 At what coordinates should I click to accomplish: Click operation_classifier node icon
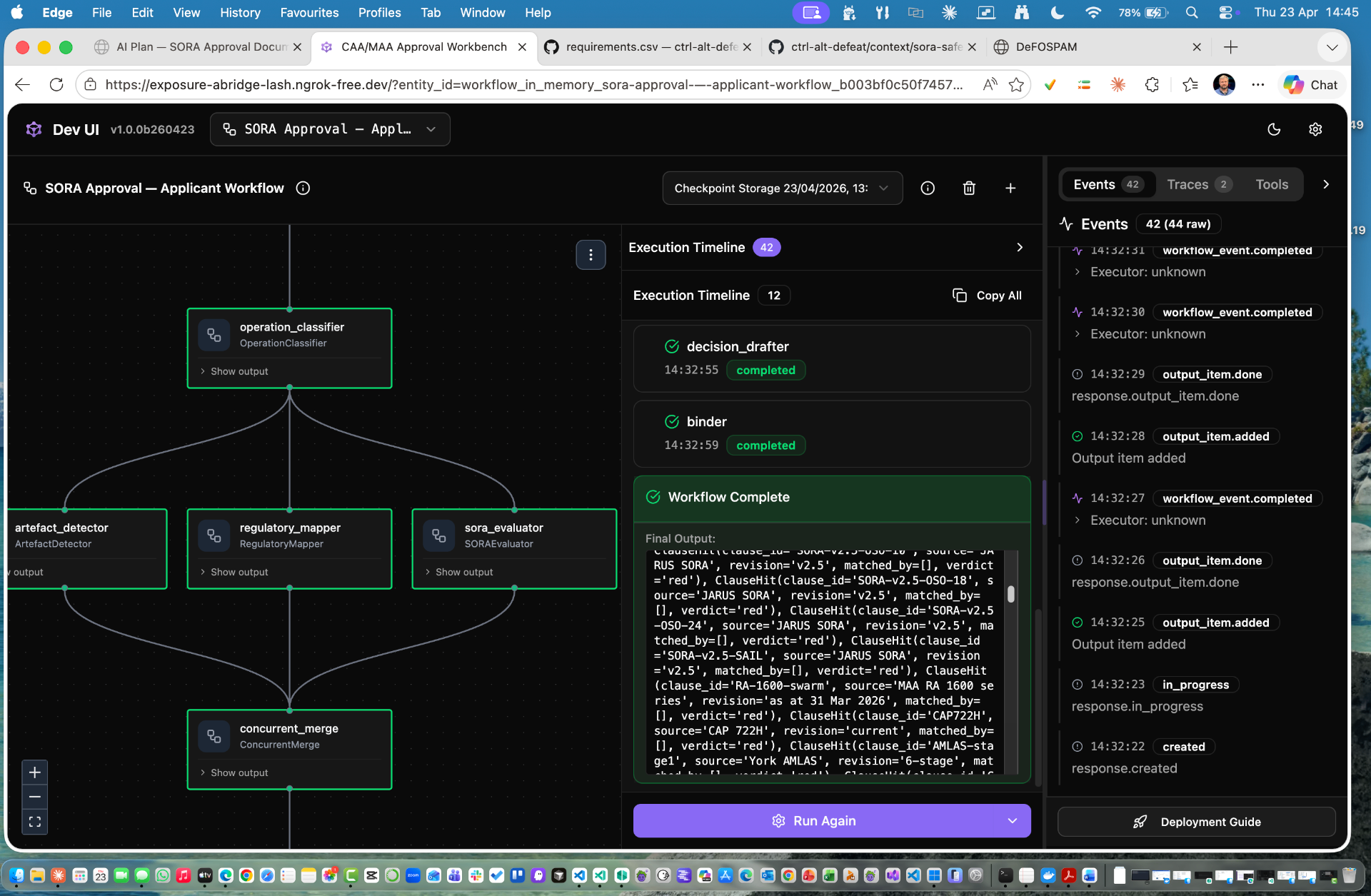point(214,335)
